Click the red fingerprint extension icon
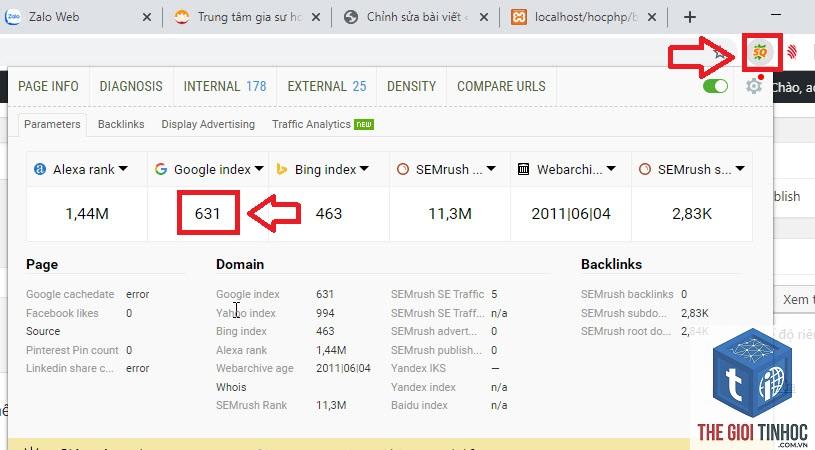This screenshot has width=815, height=450. click(792, 52)
